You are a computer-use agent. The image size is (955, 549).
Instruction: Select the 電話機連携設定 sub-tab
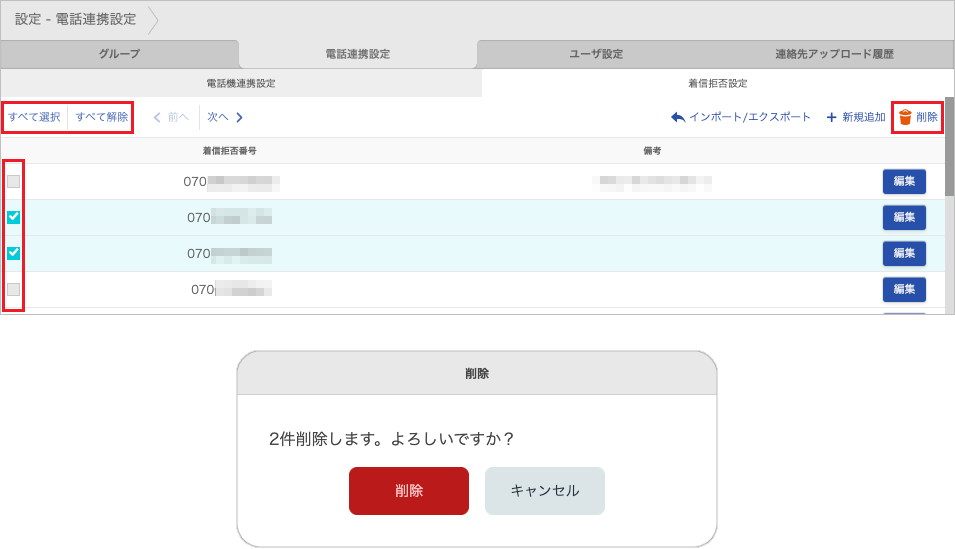(241, 83)
